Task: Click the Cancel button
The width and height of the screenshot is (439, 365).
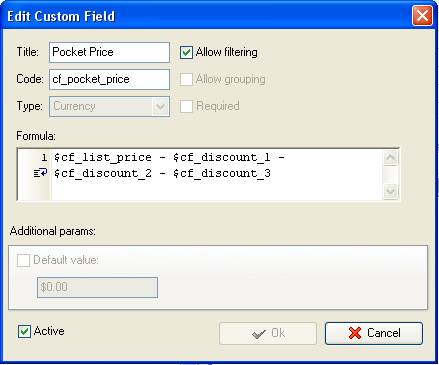Action: [374, 333]
